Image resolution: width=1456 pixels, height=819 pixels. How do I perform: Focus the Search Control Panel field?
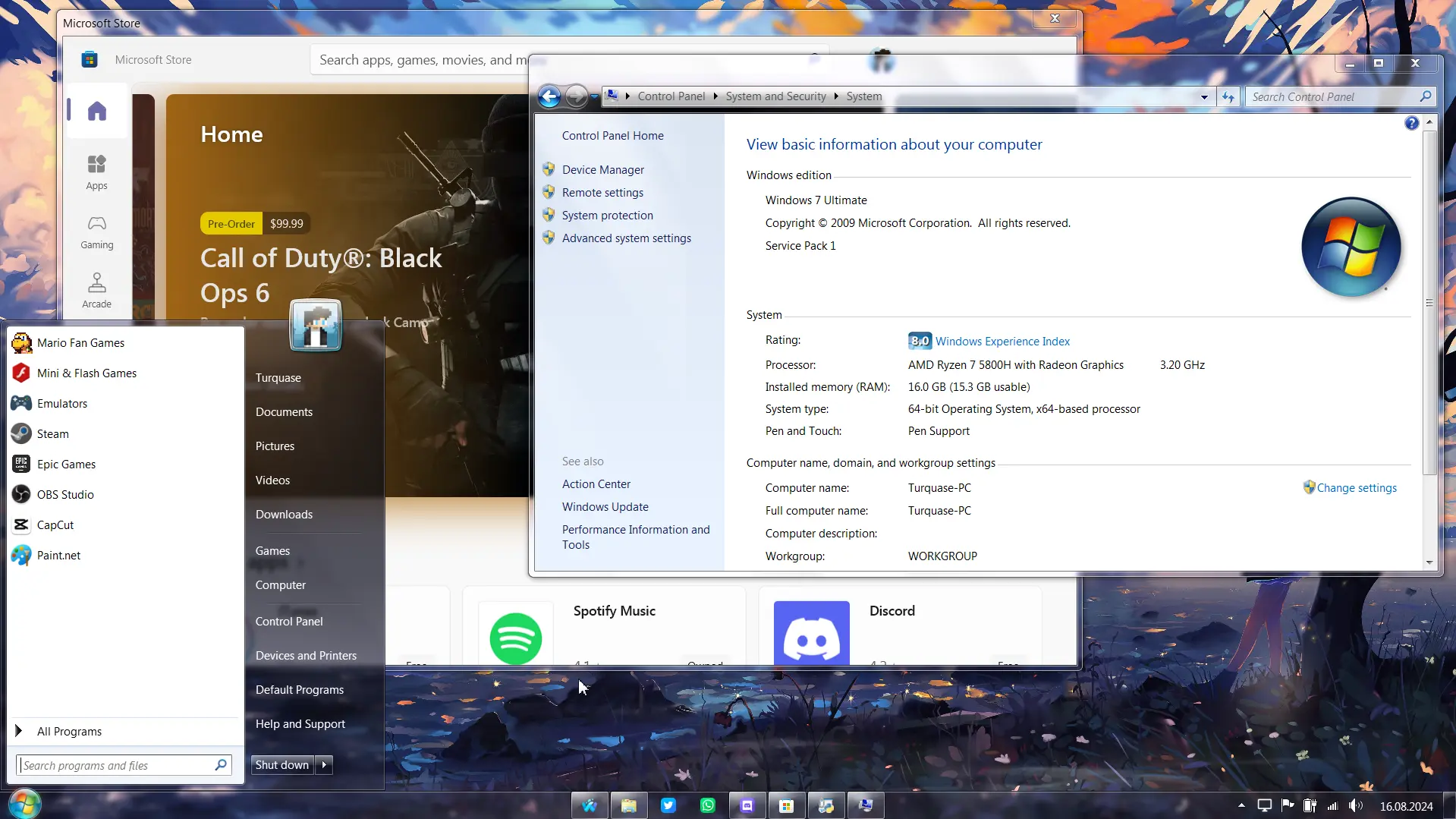pyautogui.click(x=1341, y=97)
